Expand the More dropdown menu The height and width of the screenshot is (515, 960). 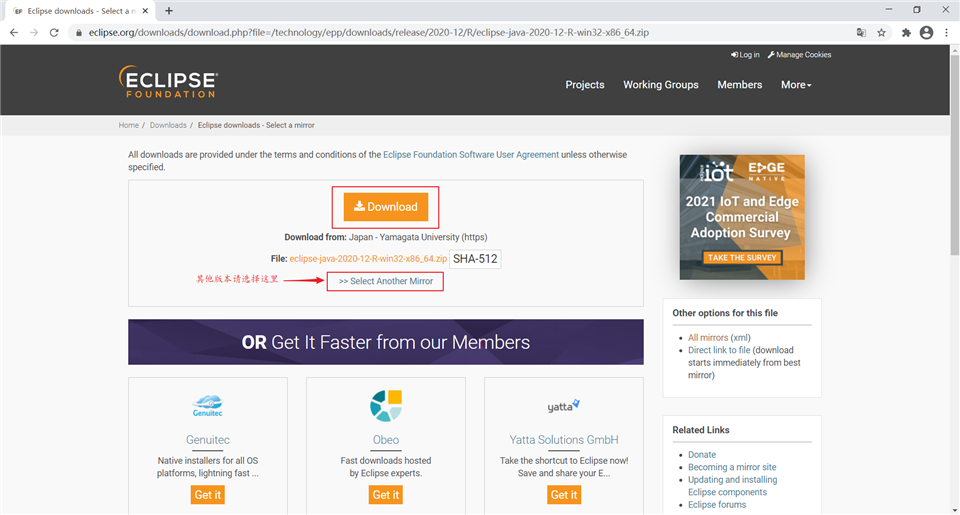coord(796,85)
